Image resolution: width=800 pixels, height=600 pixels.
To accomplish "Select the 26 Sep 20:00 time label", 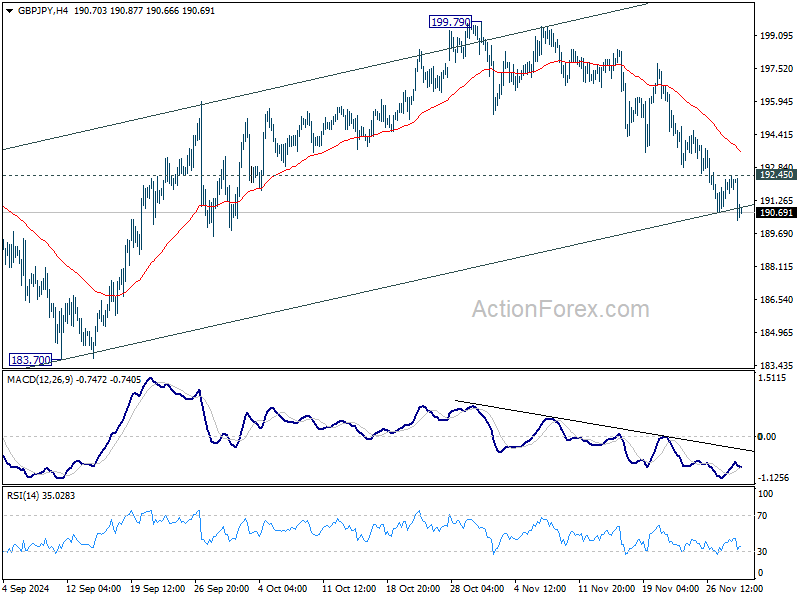I will pyautogui.click(x=221, y=589).
